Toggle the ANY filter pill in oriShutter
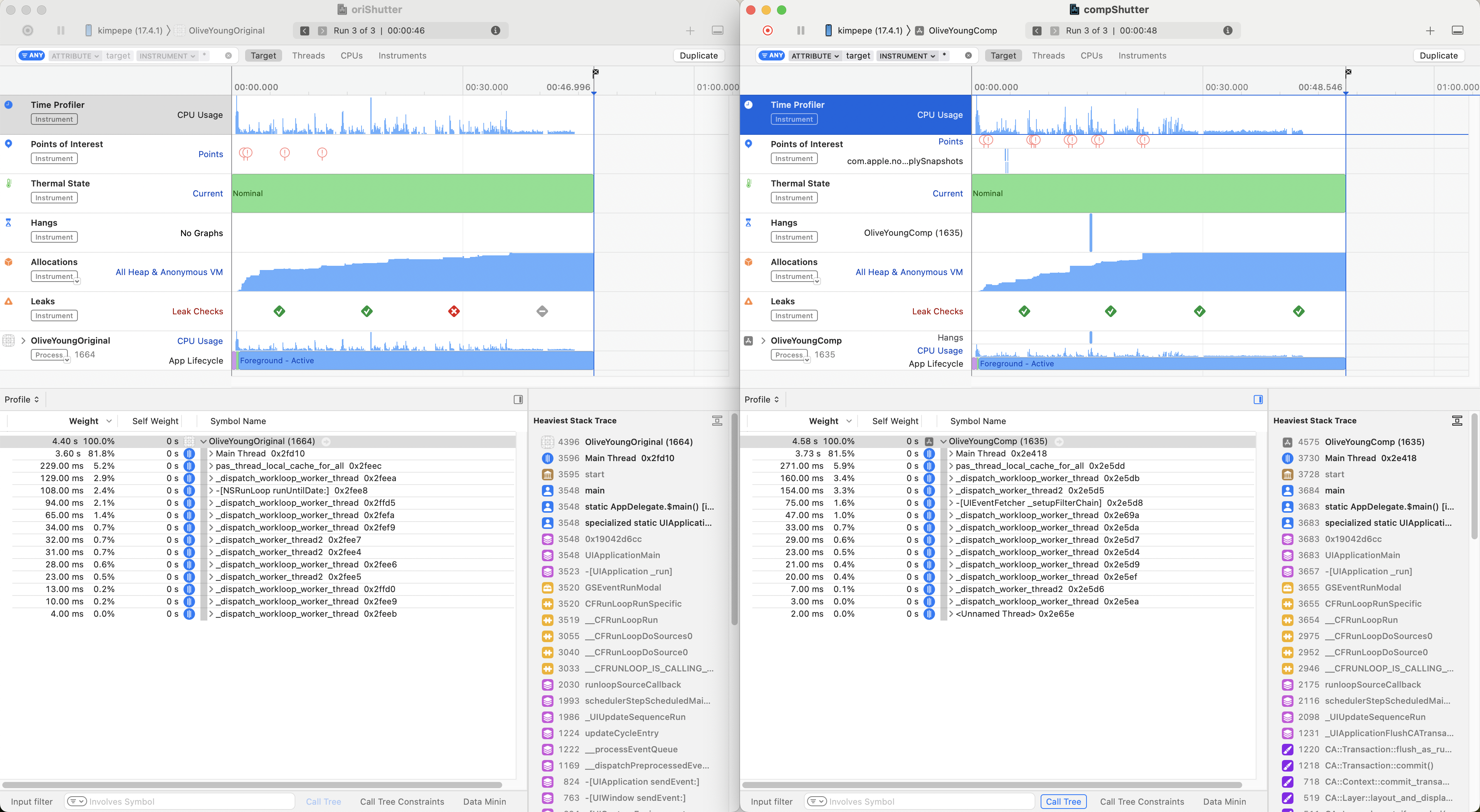 point(32,56)
